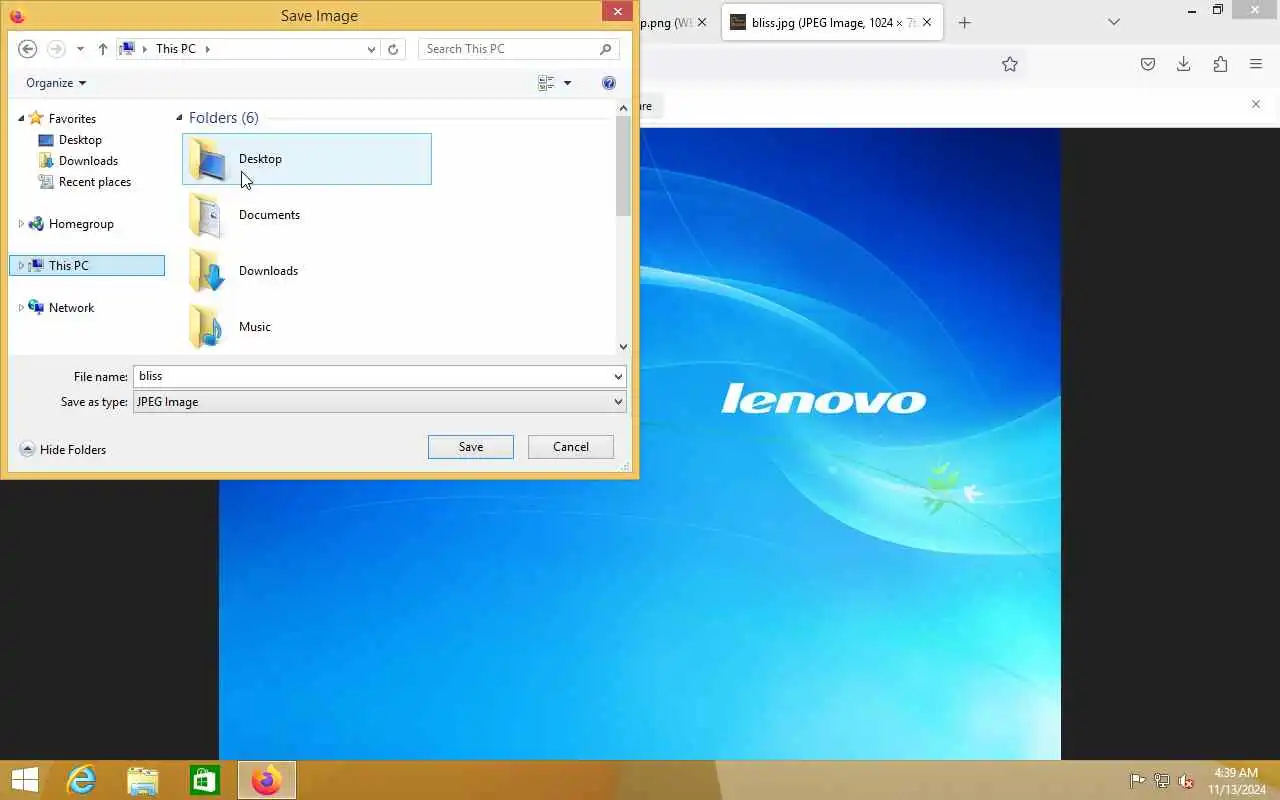The image size is (1280, 800).
Task: Dismiss the Firefox notification bar
Action: tap(1257, 104)
